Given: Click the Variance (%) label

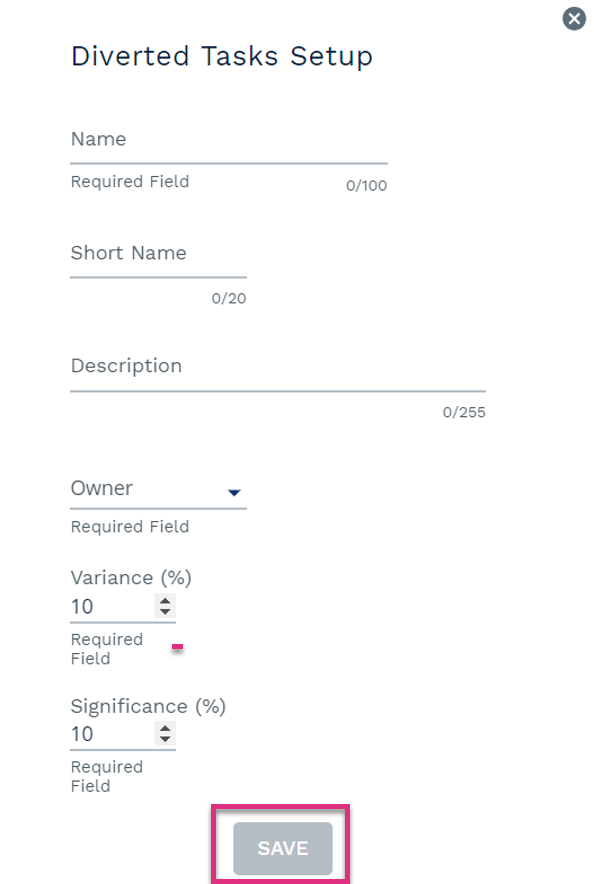Looking at the screenshot, I should (131, 578).
